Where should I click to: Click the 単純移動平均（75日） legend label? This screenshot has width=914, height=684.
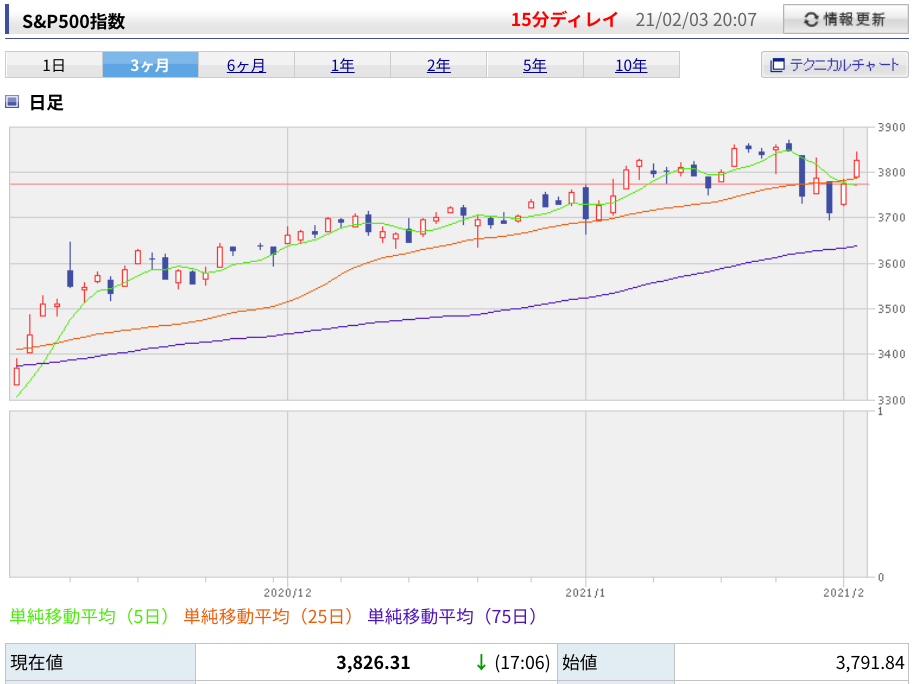click(452, 616)
